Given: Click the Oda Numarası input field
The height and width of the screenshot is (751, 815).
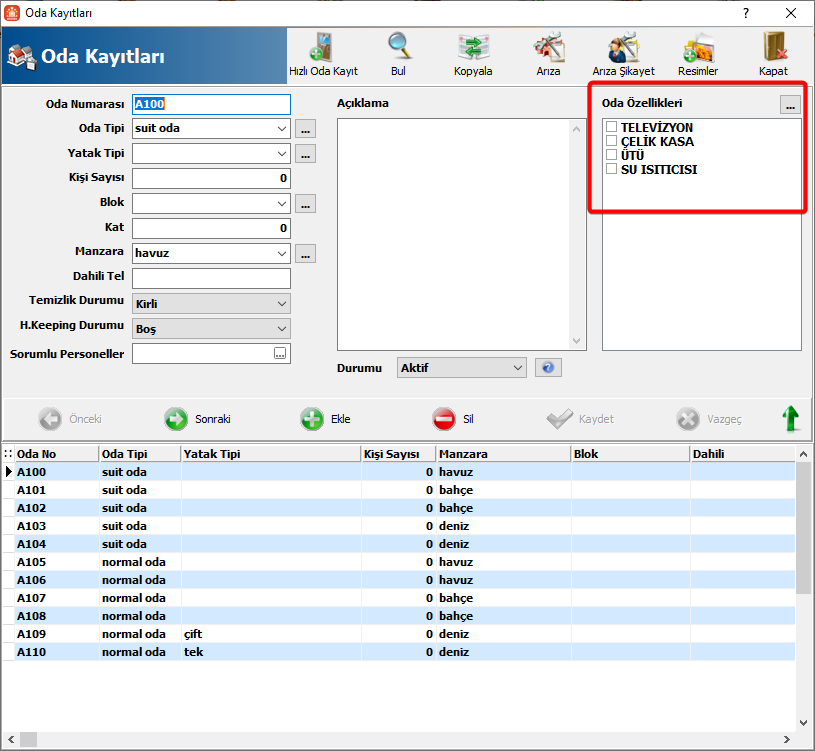Looking at the screenshot, I should [211, 104].
